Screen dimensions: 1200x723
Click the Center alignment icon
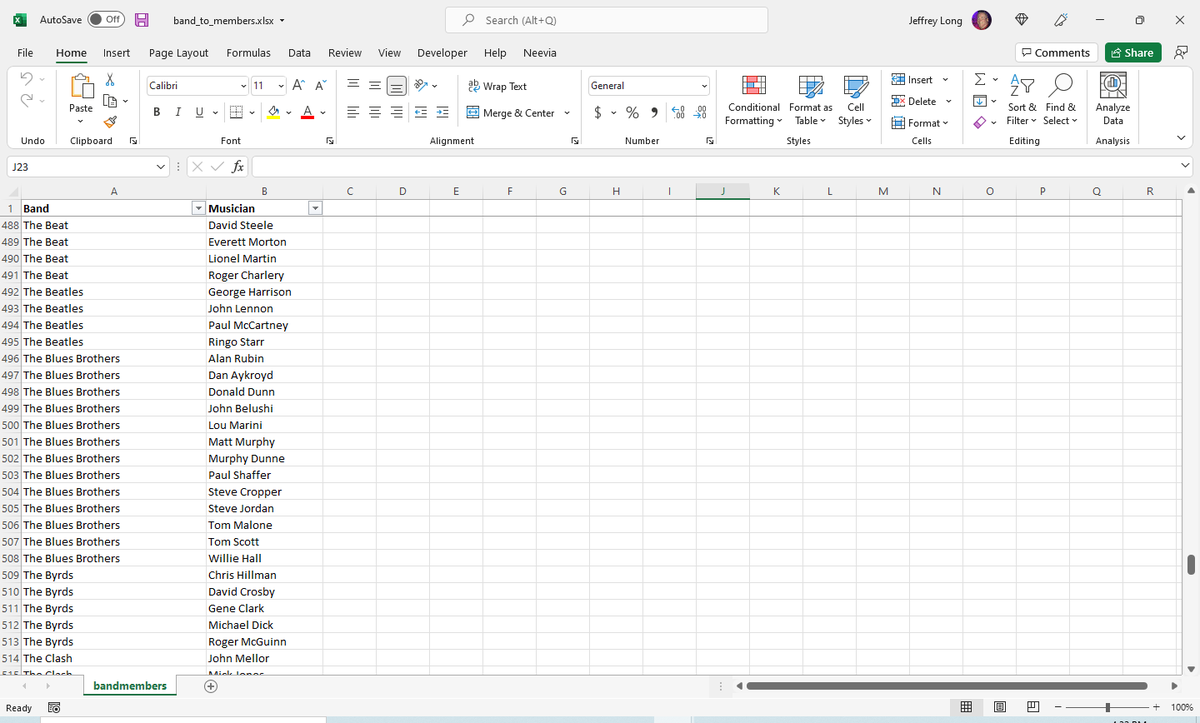[x=375, y=112]
